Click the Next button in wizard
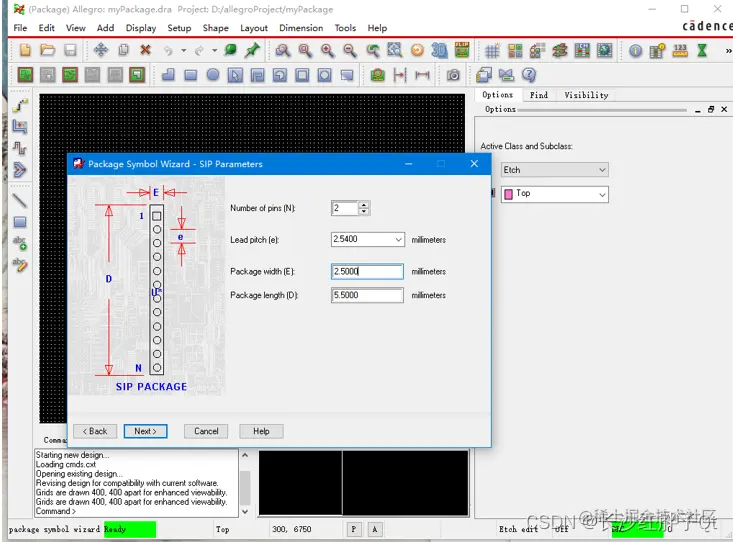 [145, 431]
